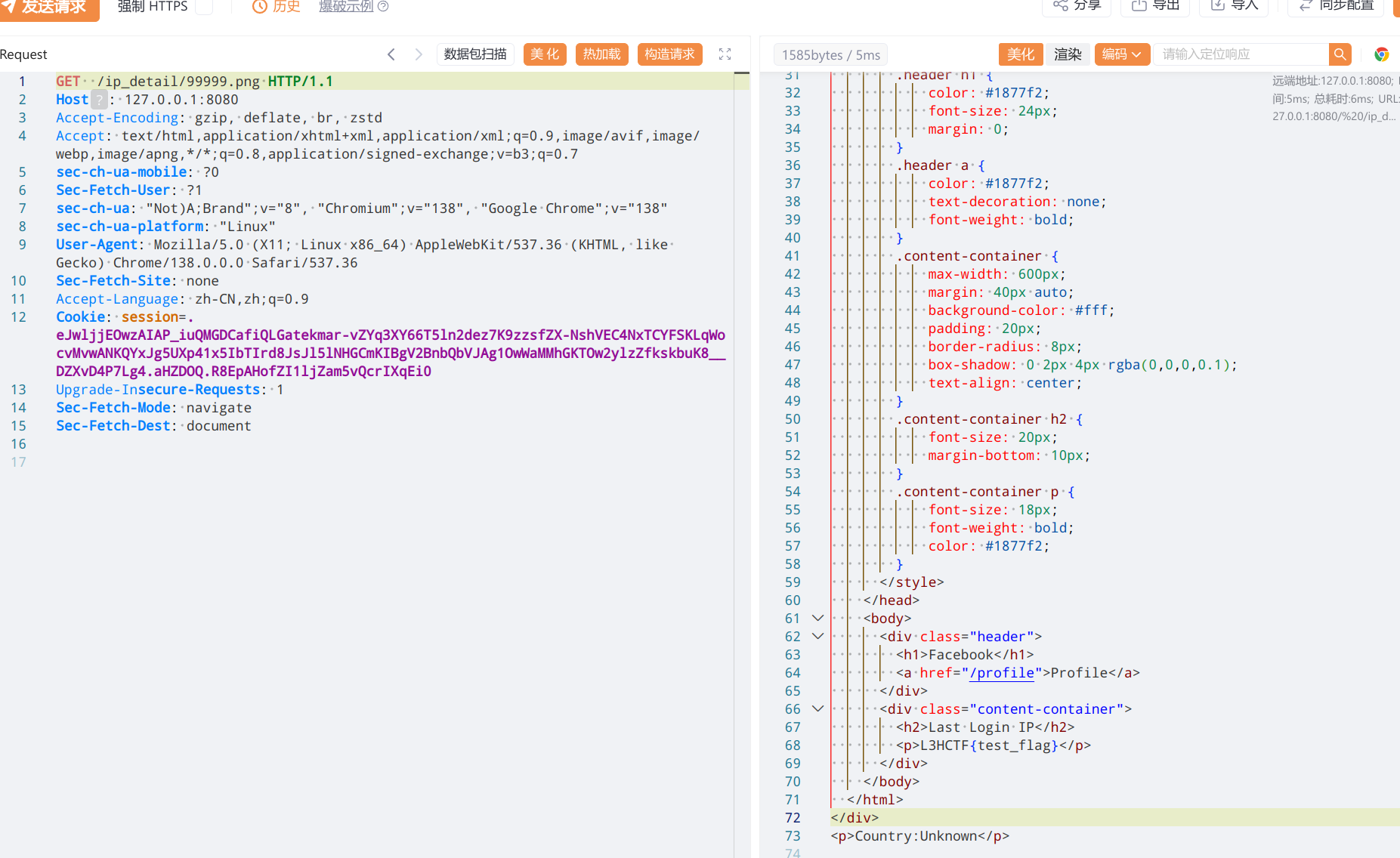
Task: Click the Send Request (发送请求) button
Action: pos(50,8)
